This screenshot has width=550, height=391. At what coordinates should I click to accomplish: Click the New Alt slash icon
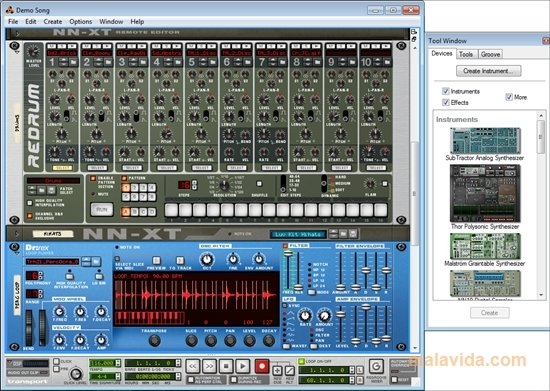pyautogui.click(x=290, y=370)
